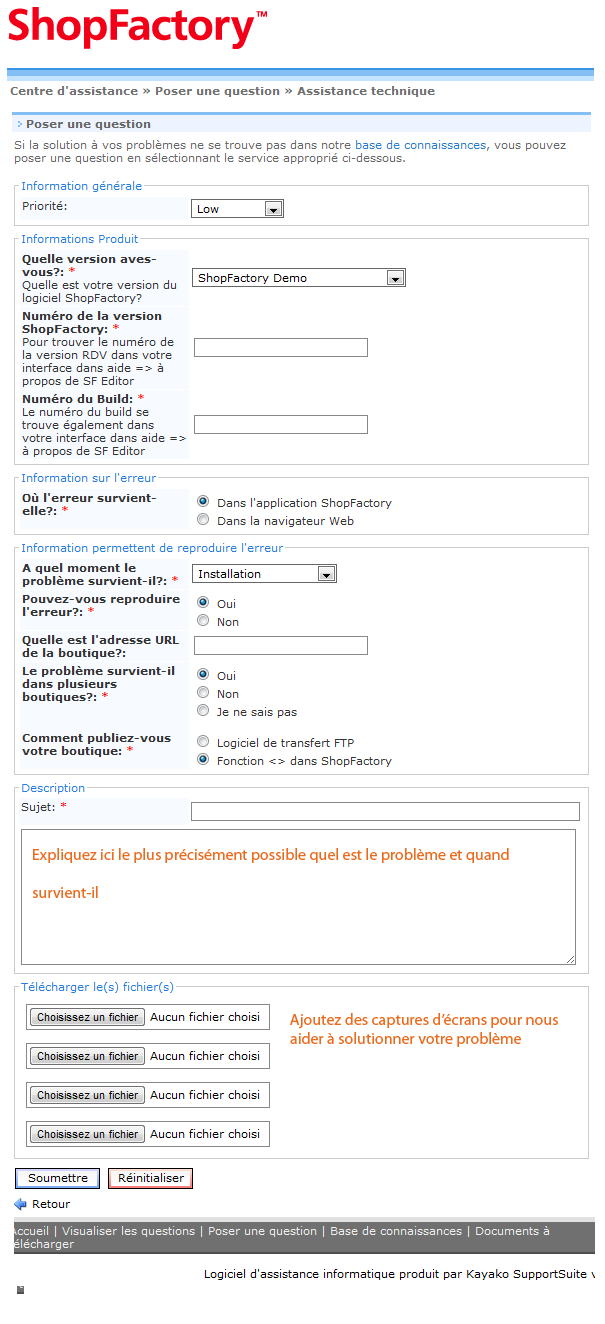Screen dimensions: 605x1324
Task: Select 'Logiciel de transfert FTP' option
Action: pos(203,742)
